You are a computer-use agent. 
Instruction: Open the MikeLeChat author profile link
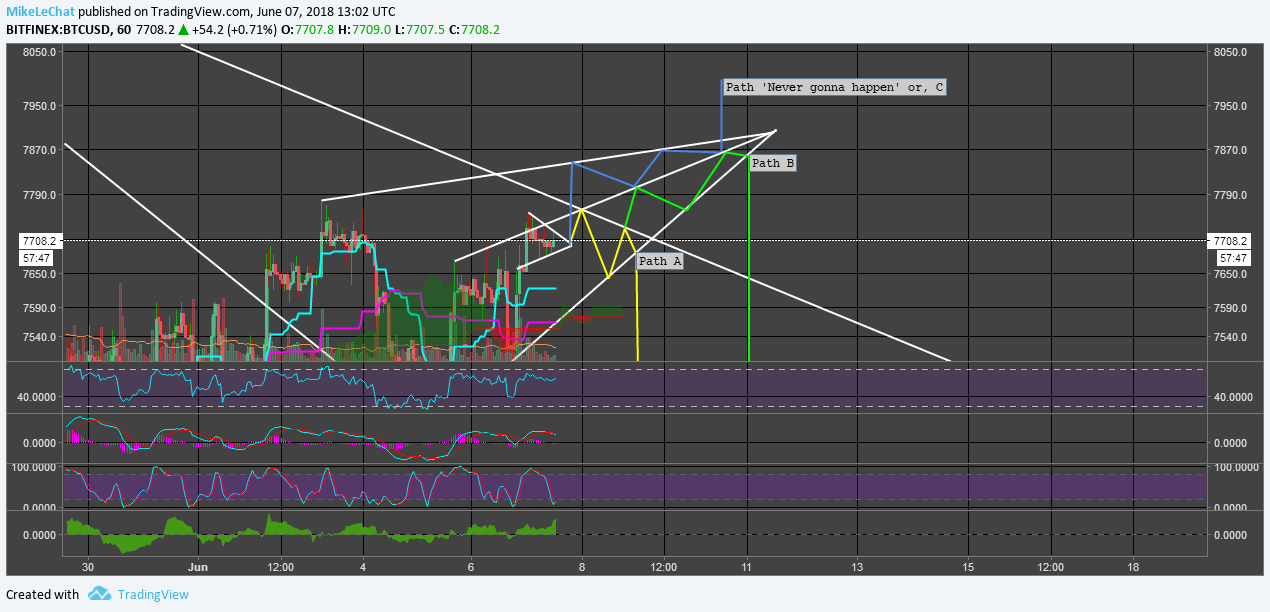click(x=40, y=10)
